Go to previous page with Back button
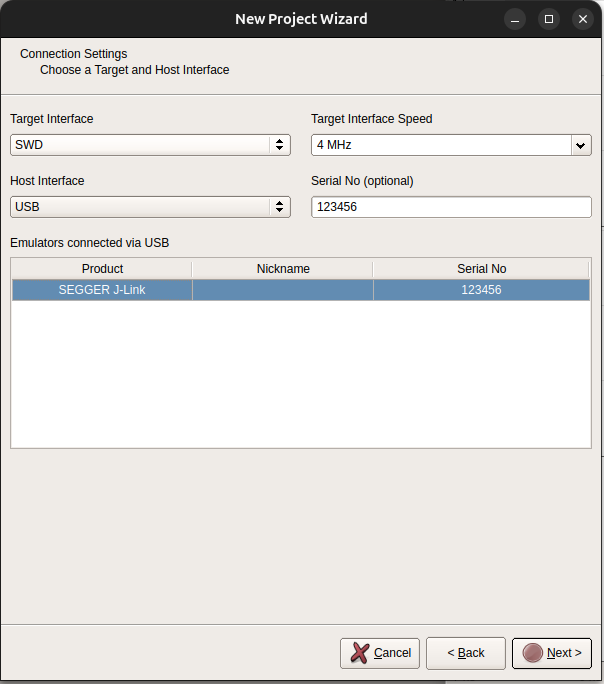 pos(465,653)
